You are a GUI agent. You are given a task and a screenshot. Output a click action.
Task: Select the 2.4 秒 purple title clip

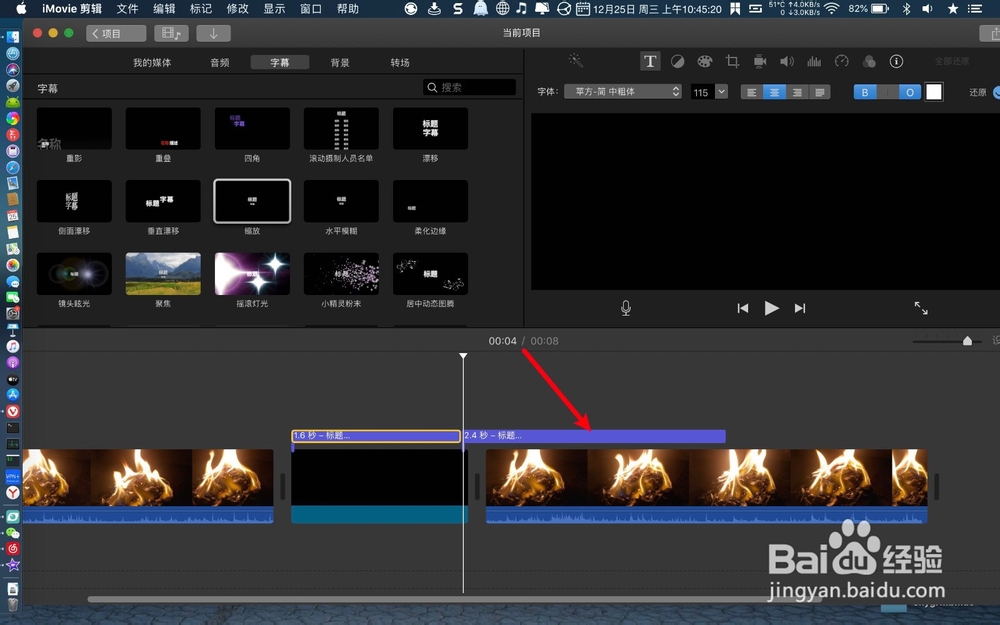point(594,436)
